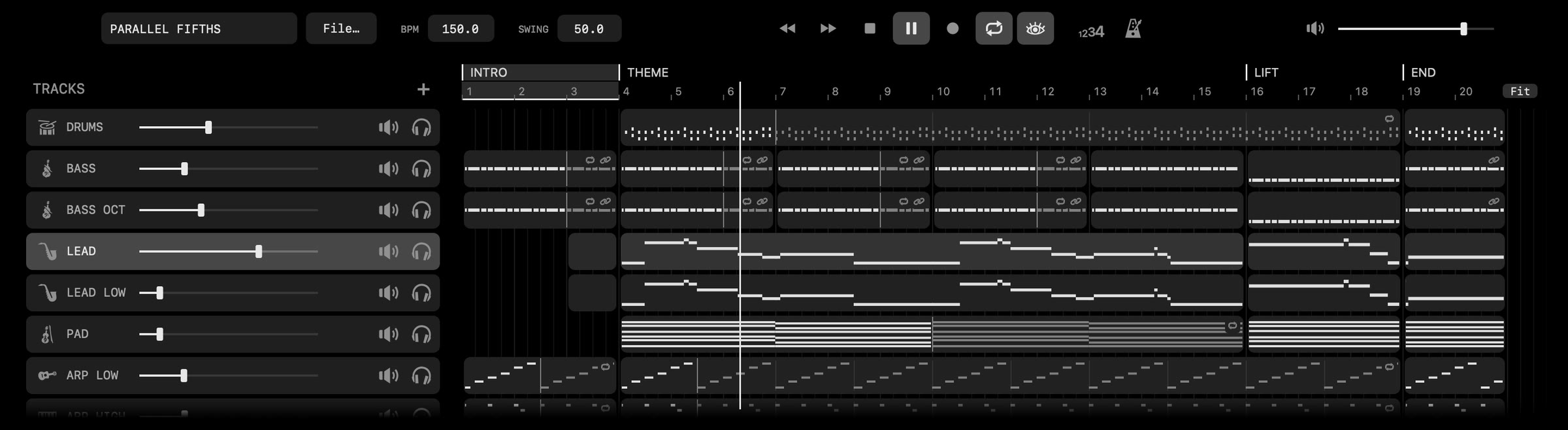Image resolution: width=1568 pixels, height=430 pixels.
Task: Mute the LEAD track
Action: (x=388, y=252)
